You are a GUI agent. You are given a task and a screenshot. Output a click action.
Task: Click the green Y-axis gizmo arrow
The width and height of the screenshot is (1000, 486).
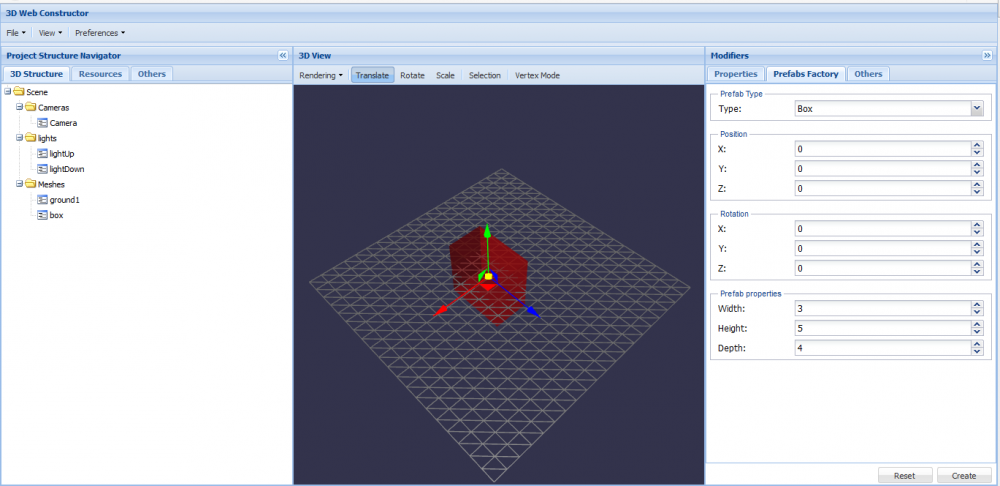click(487, 230)
